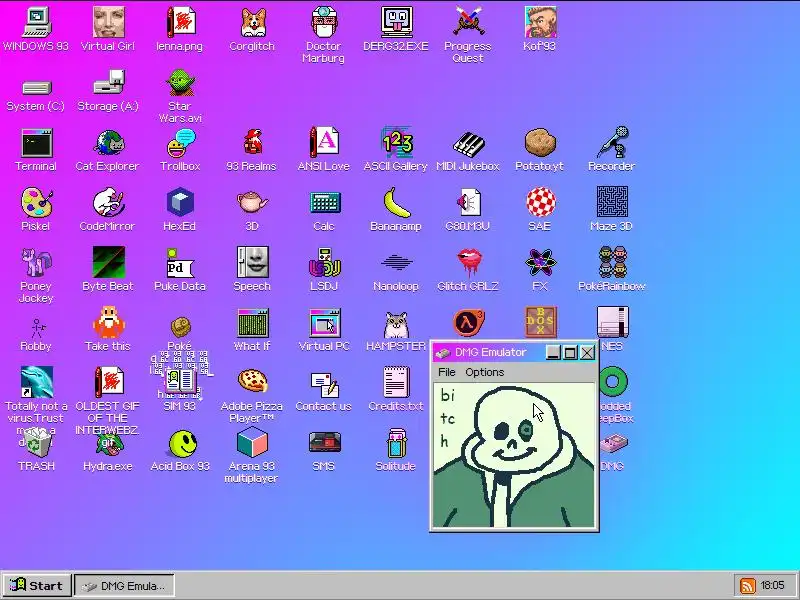This screenshot has height=600, width=800.
Task: Open ANSI Love icon
Action: click(323, 143)
